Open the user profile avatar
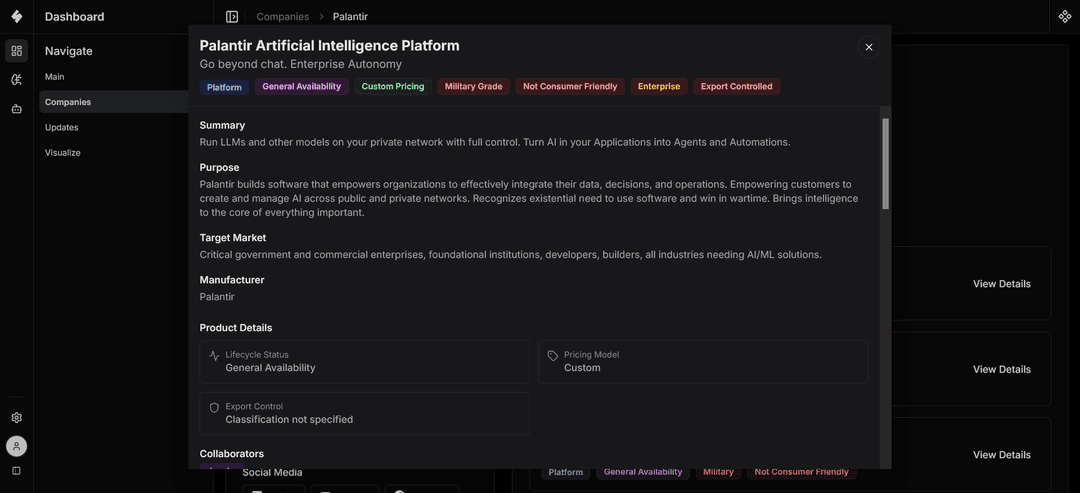1080x493 pixels. pos(17,446)
